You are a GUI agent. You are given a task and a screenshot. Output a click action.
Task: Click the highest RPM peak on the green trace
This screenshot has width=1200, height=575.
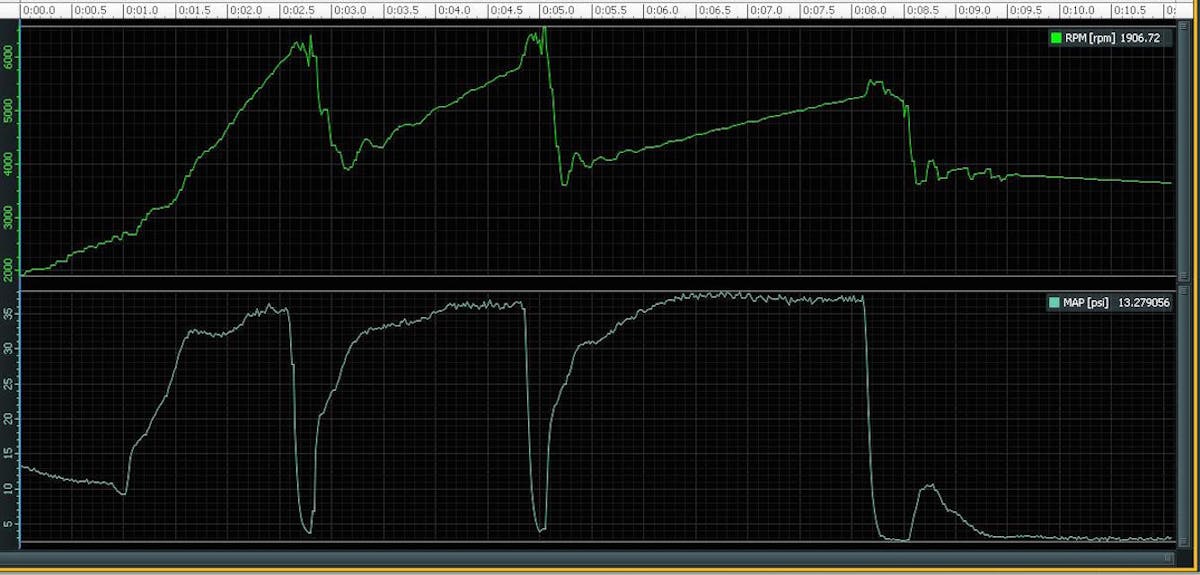click(x=543, y=29)
